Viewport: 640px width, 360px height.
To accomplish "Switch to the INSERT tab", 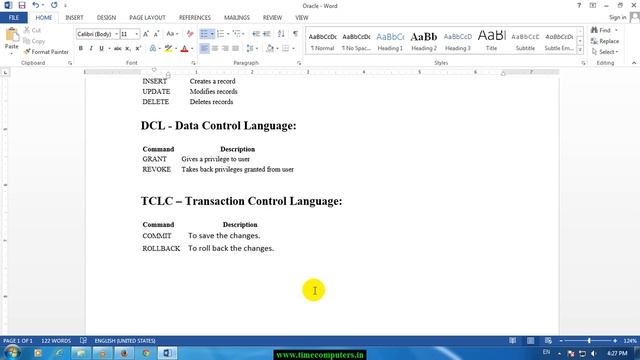I will pyautogui.click(x=74, y=18).
